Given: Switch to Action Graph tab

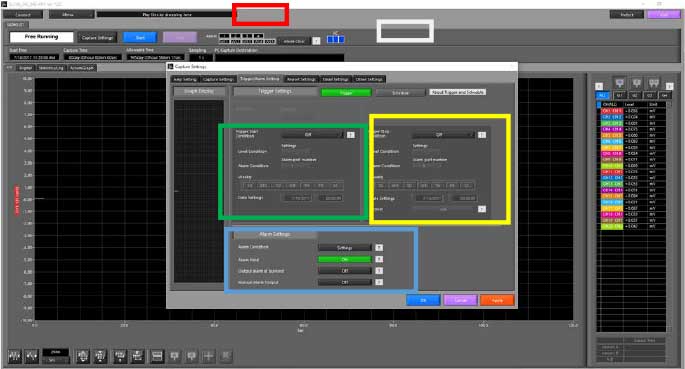Looking at the screenshot, I should coord(82,68).
